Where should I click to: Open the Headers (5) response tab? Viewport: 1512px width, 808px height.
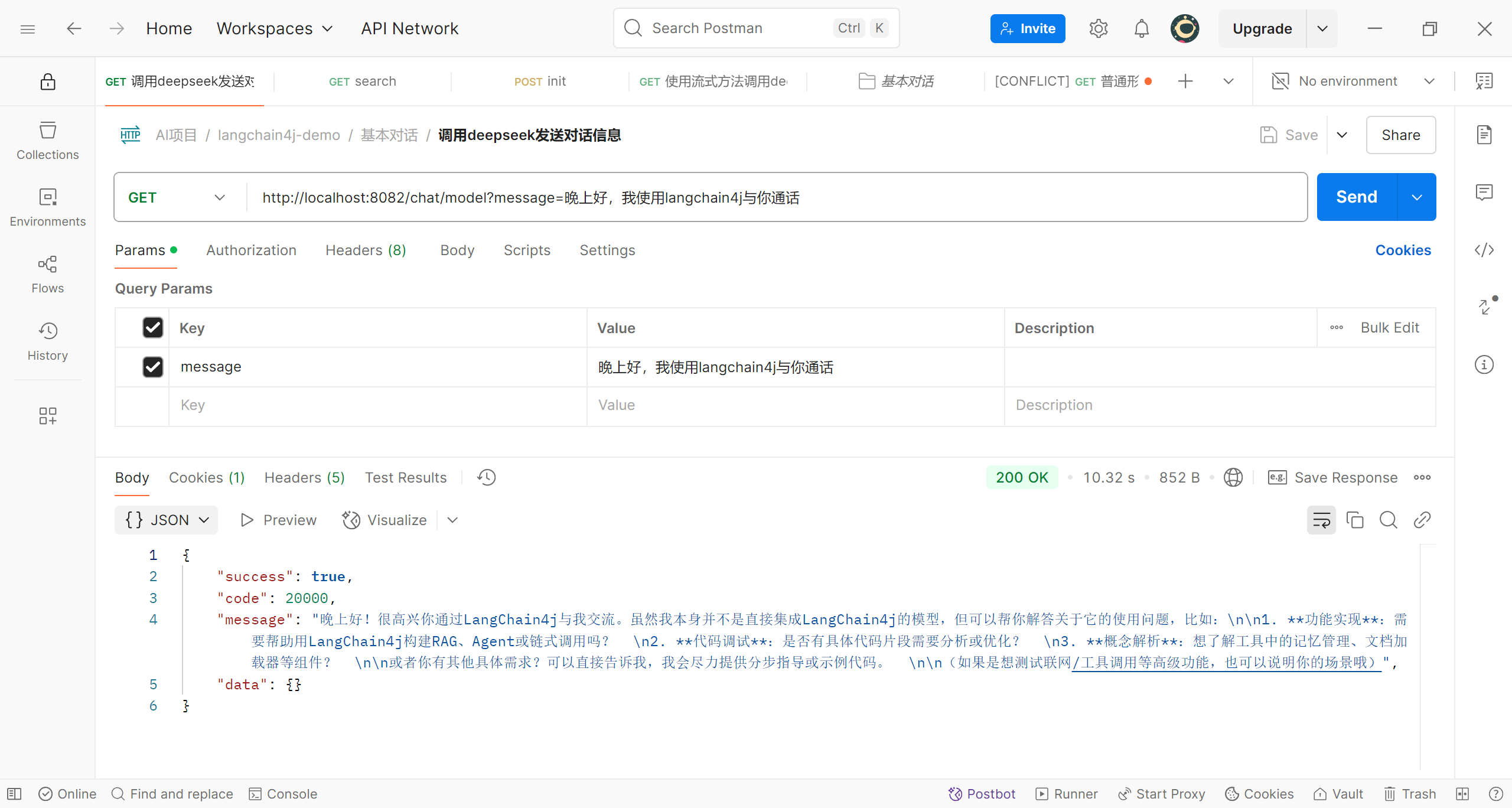pos(304,477)
